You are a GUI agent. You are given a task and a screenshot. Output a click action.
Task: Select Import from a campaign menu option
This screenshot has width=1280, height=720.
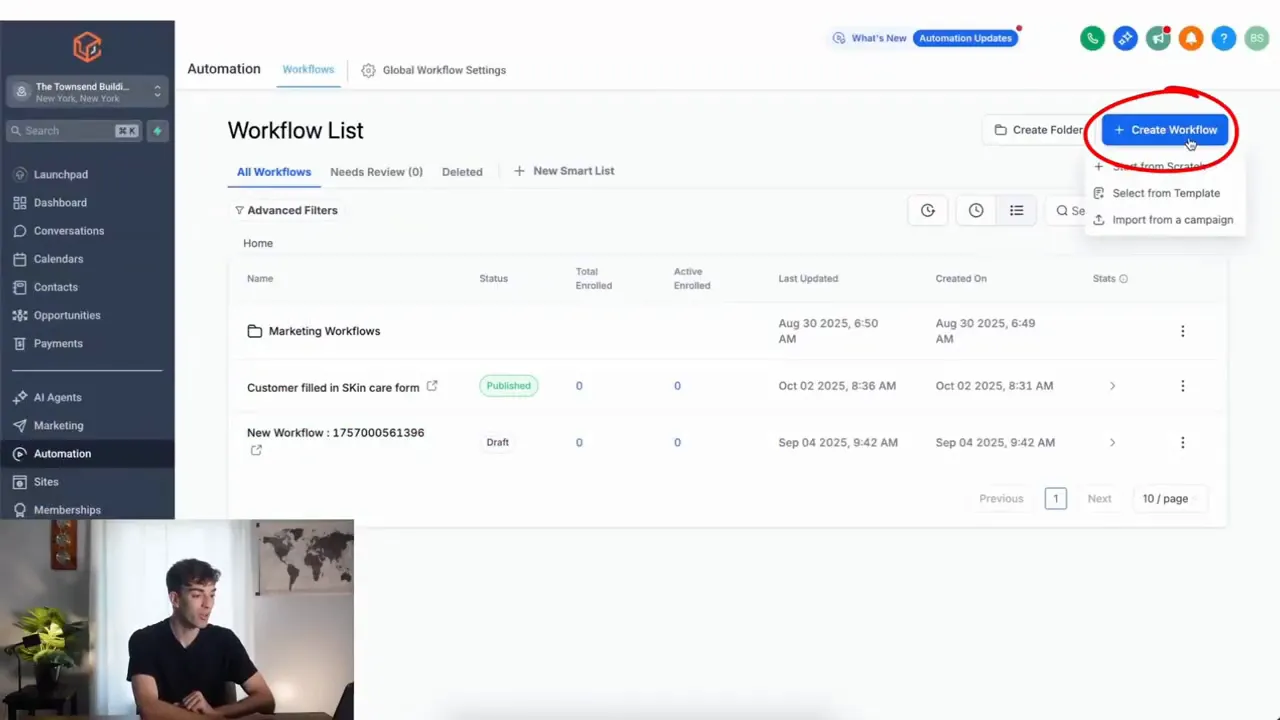tap(1172, 219)
